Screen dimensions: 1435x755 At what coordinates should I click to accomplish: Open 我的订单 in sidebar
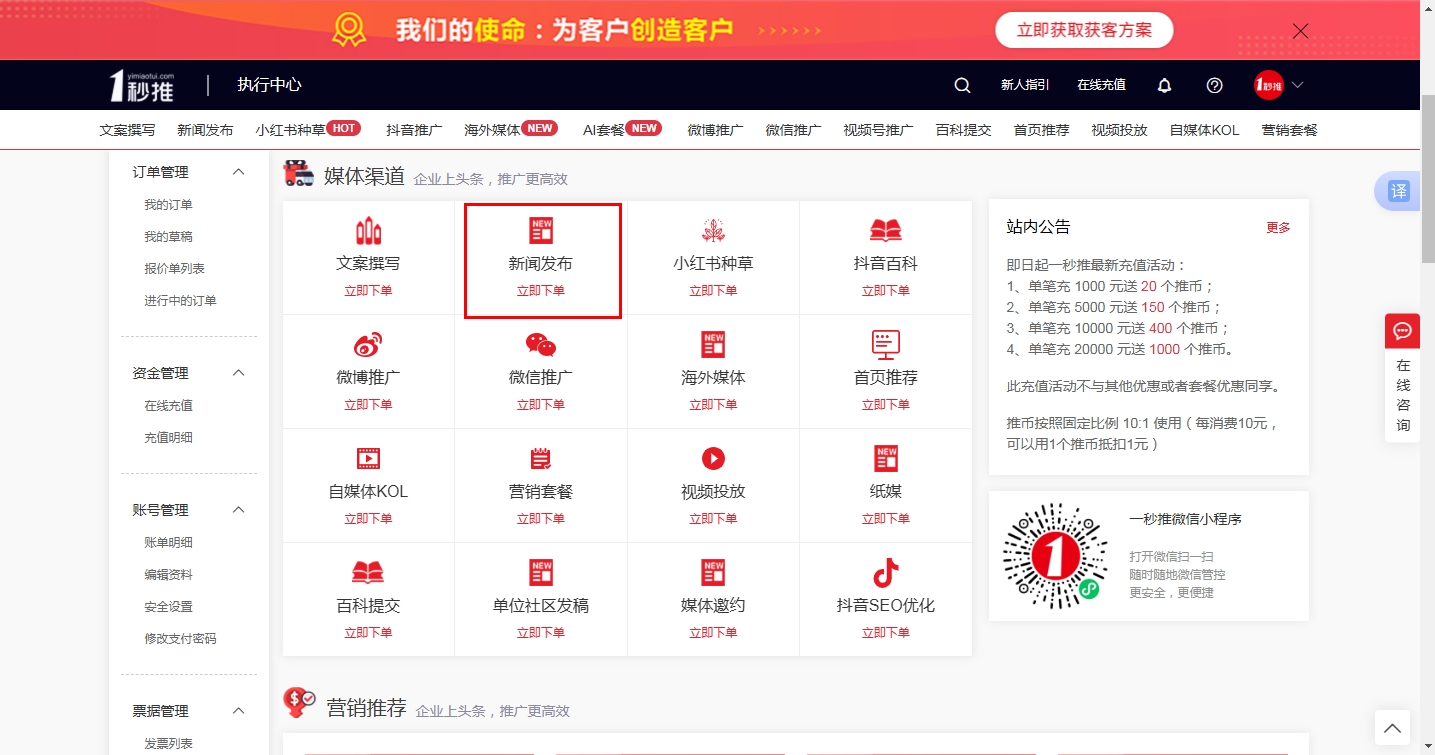coord(168,205)
